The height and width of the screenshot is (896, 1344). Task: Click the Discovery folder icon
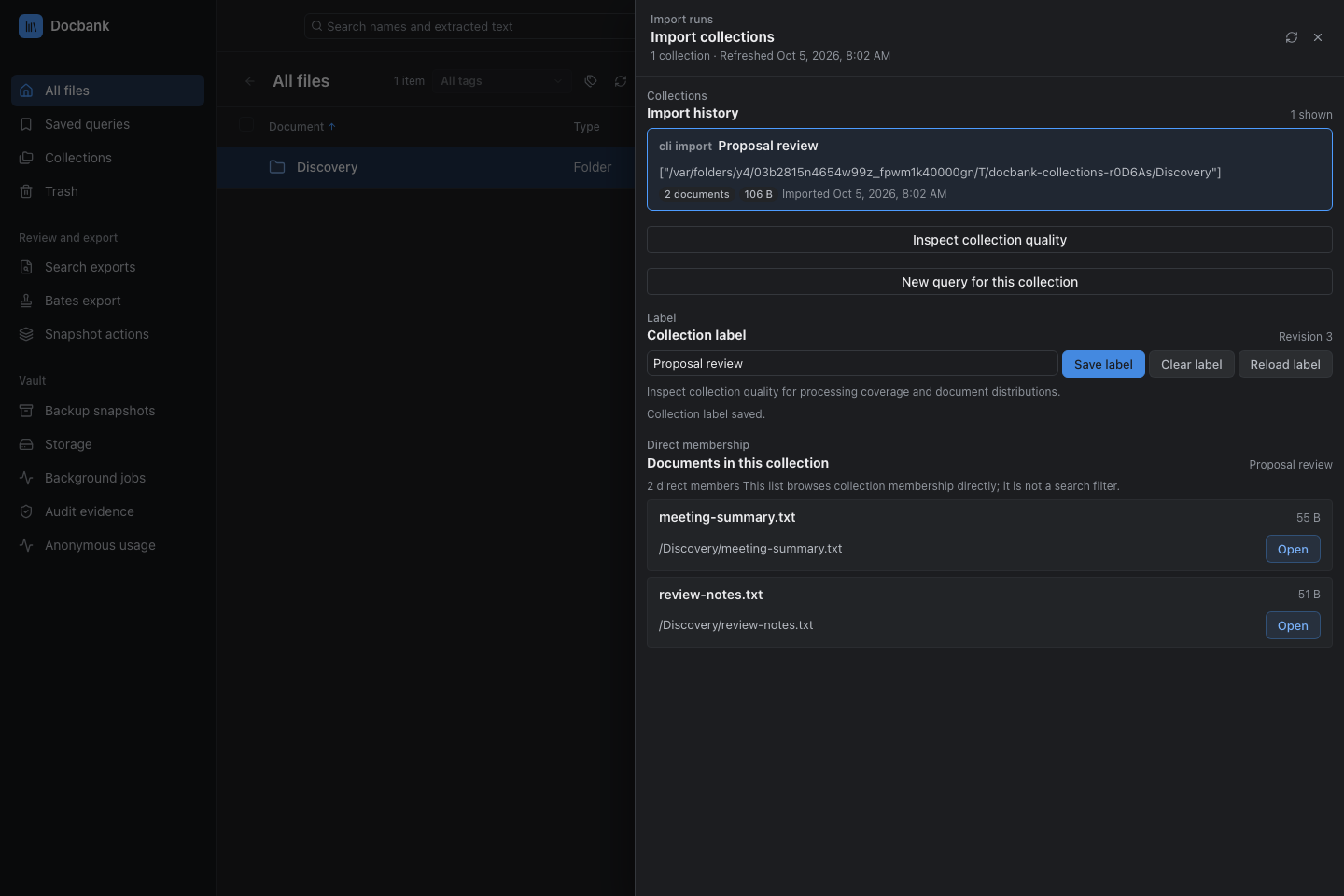click(x=277, y=167)
